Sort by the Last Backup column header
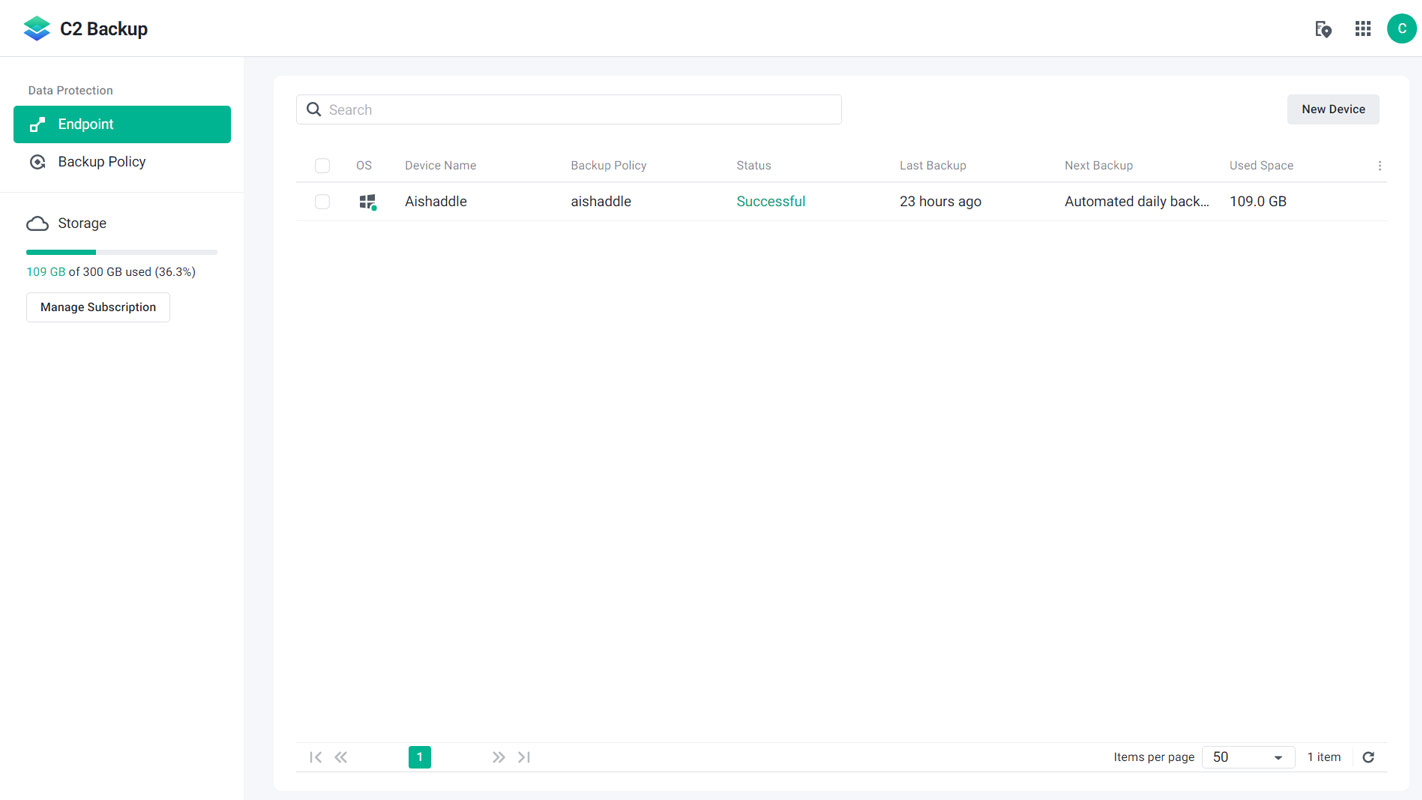 [x=932, y=166]
